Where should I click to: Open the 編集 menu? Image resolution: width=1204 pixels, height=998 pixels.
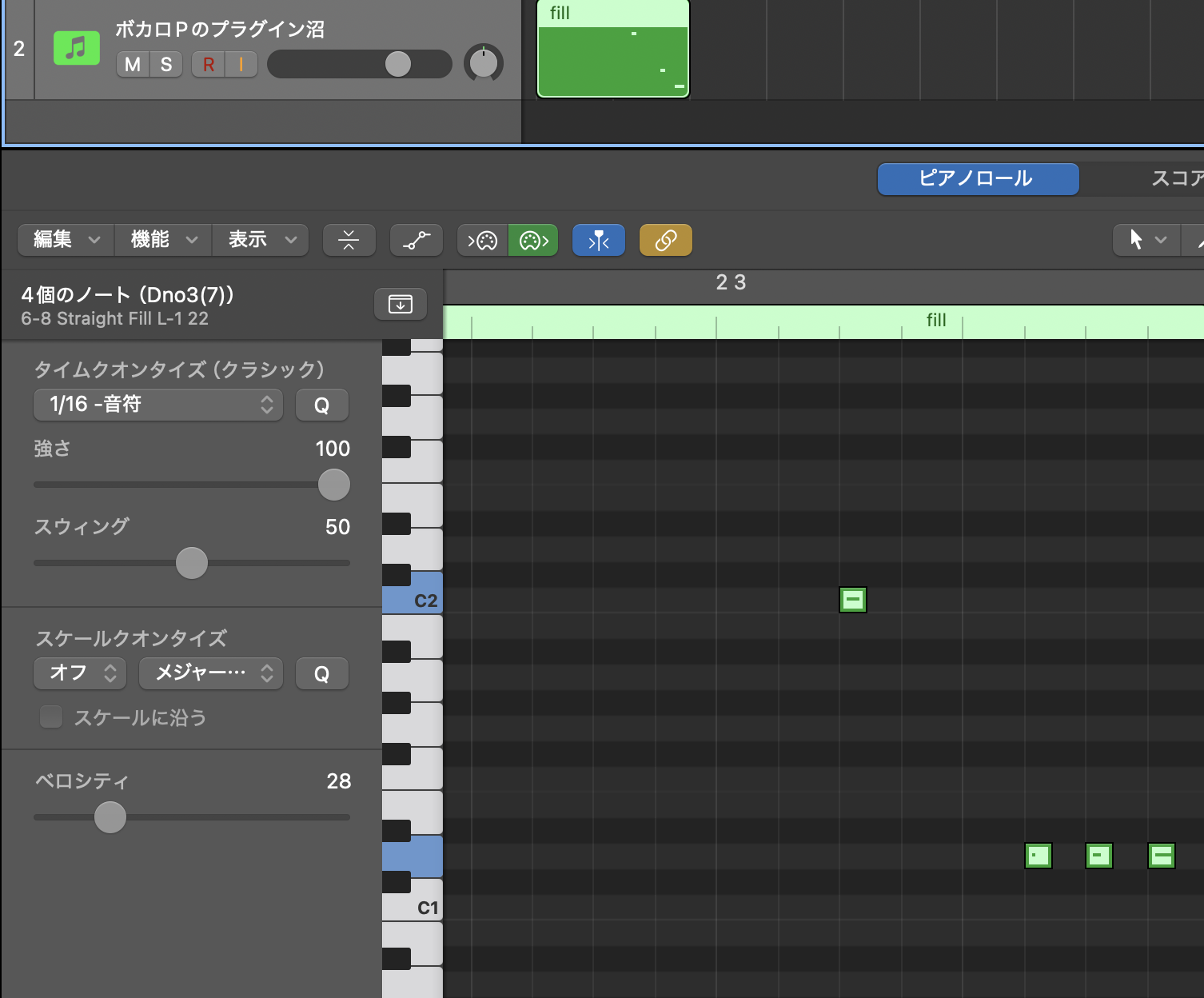click(66, 240)
